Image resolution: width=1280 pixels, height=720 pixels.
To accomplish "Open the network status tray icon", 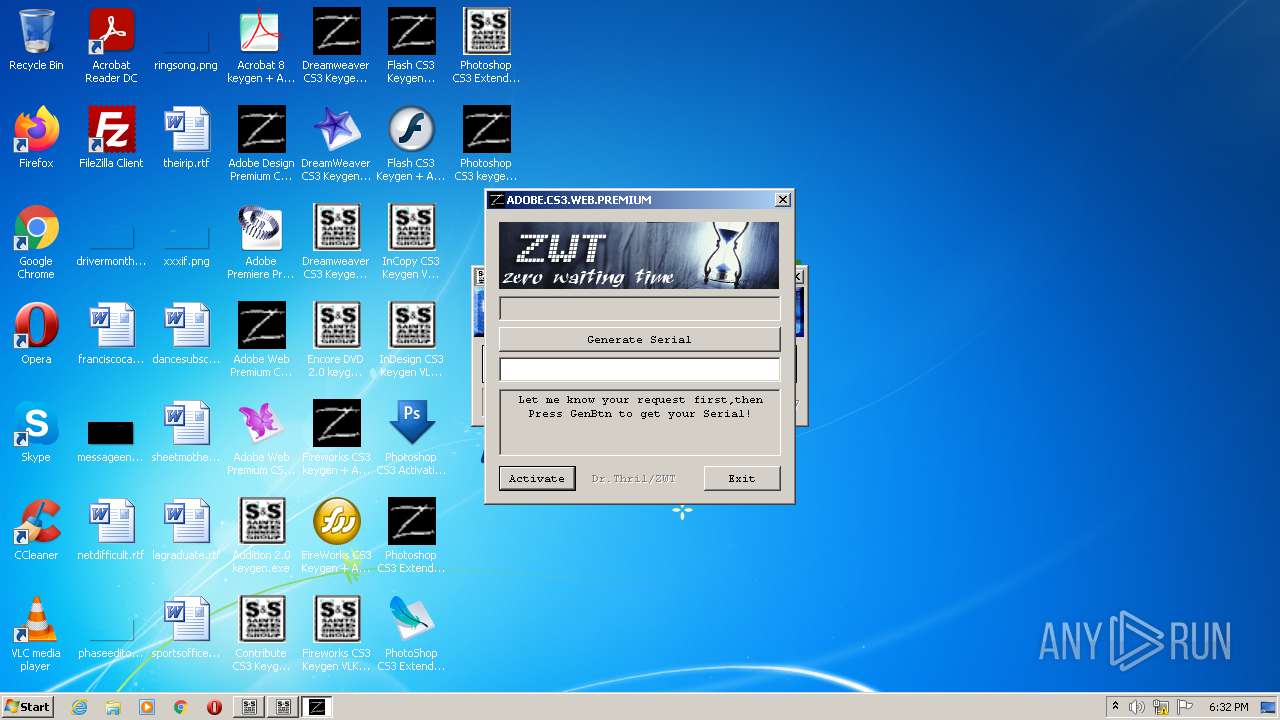I will pos(1161,707).
